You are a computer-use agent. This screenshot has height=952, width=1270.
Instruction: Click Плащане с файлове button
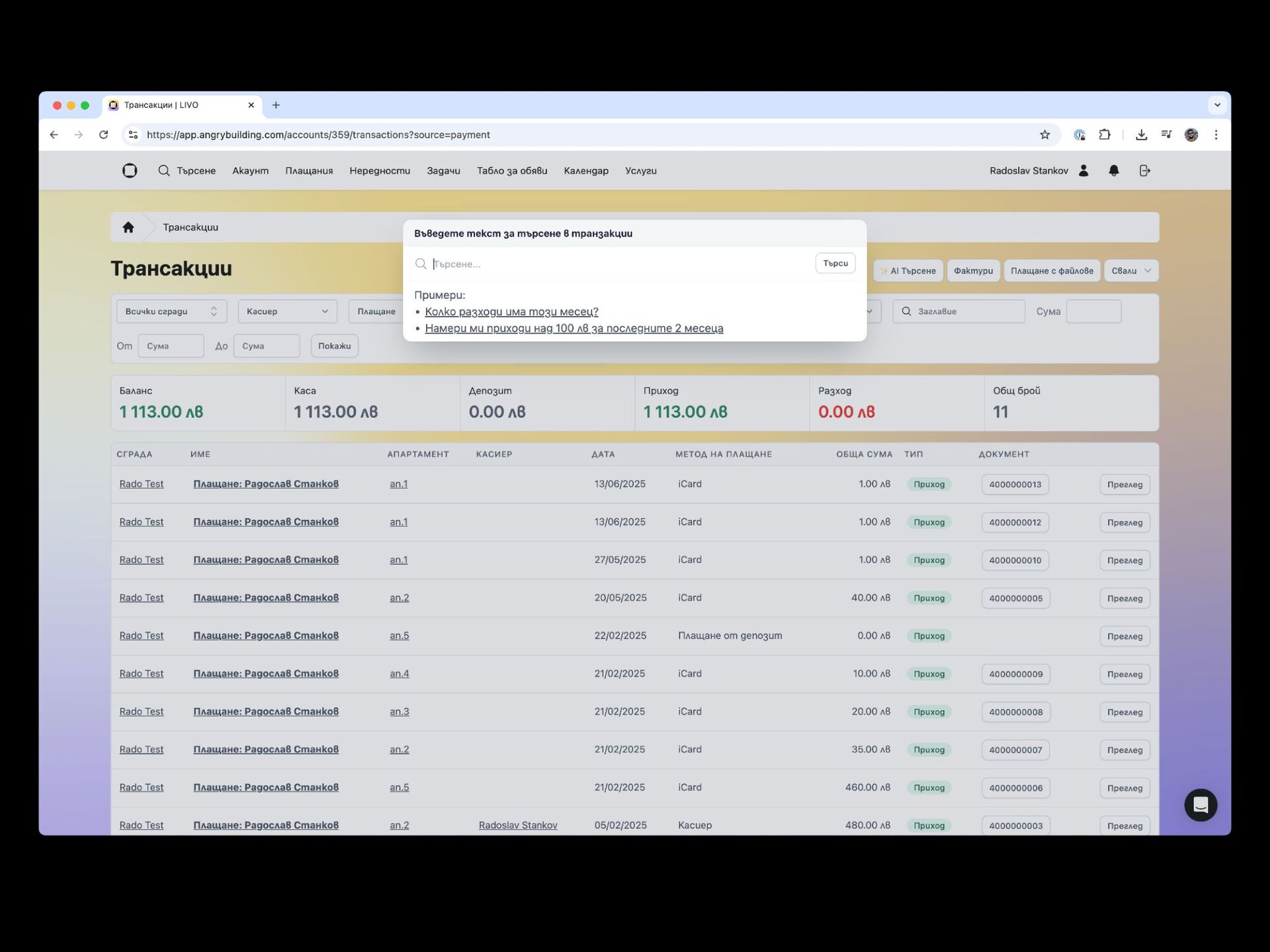(x=1052, y=270)
